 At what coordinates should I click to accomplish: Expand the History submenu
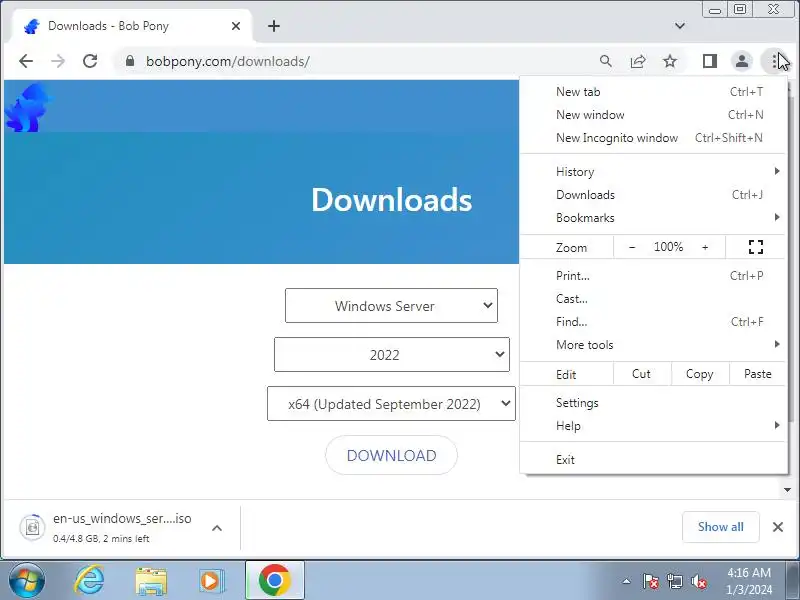(653, 172)
